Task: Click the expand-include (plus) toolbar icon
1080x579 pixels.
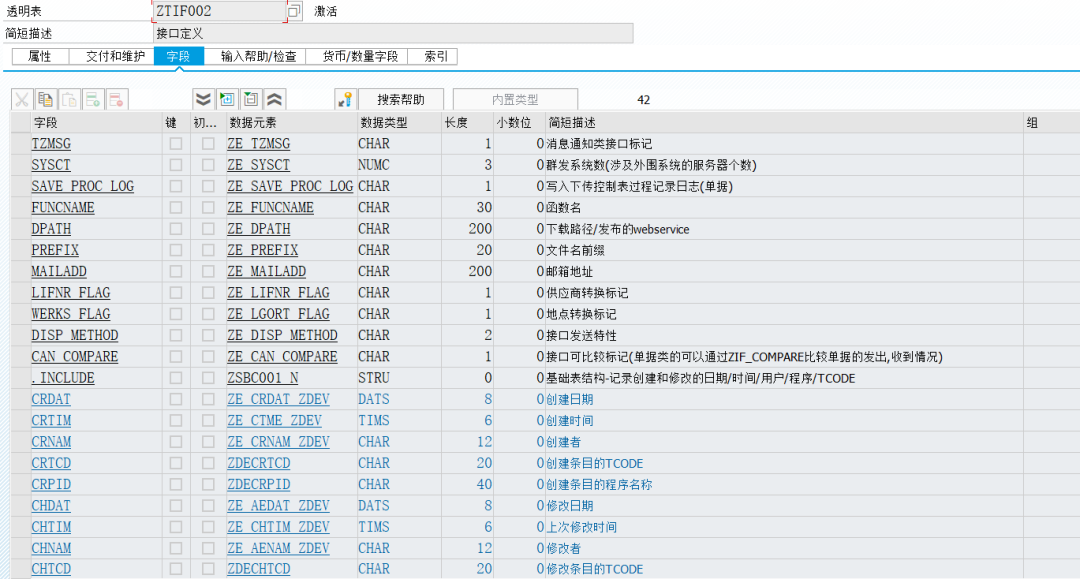Action: click(x=227, y=100)
